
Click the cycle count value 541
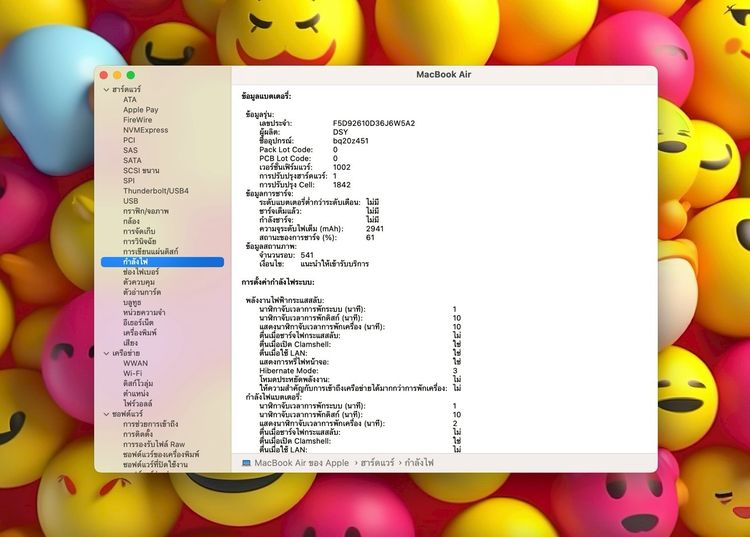tap(308, 255)
